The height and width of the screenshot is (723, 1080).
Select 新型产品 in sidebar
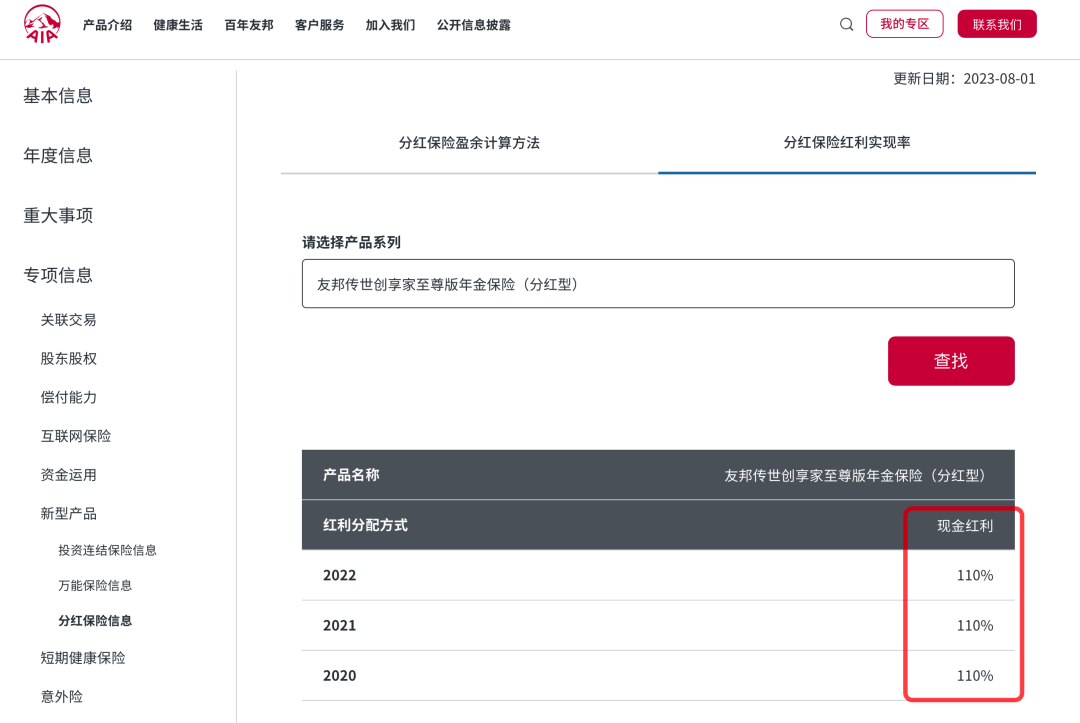[x=68, y=514]
